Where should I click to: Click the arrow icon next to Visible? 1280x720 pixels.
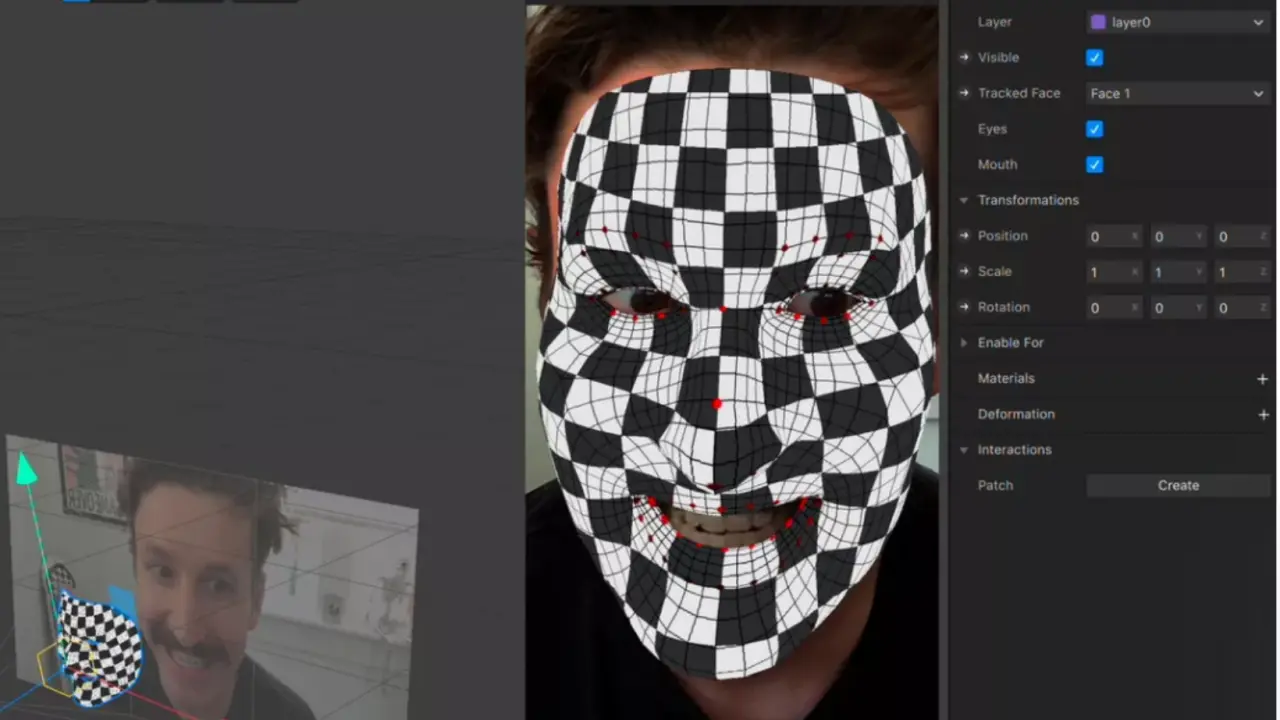point(964,58)
